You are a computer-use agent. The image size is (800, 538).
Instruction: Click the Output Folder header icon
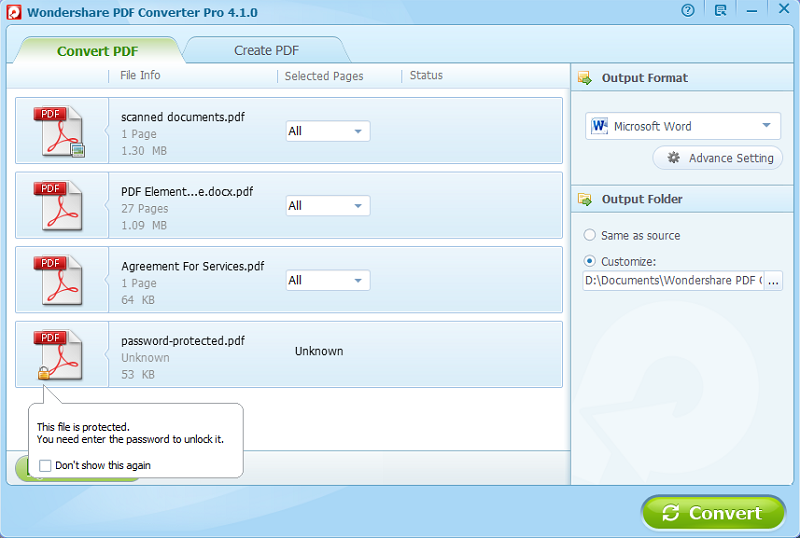[x=585, y=199]
